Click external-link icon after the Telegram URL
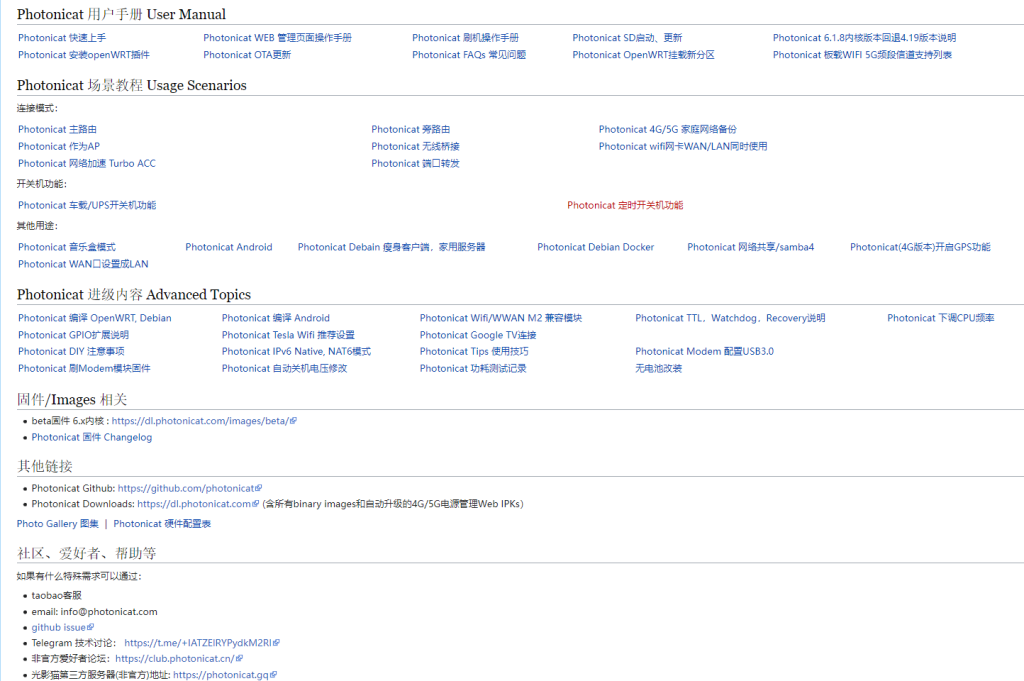Image resolution: width=1024 pixels, height=681 pixels. click(276, 643)
